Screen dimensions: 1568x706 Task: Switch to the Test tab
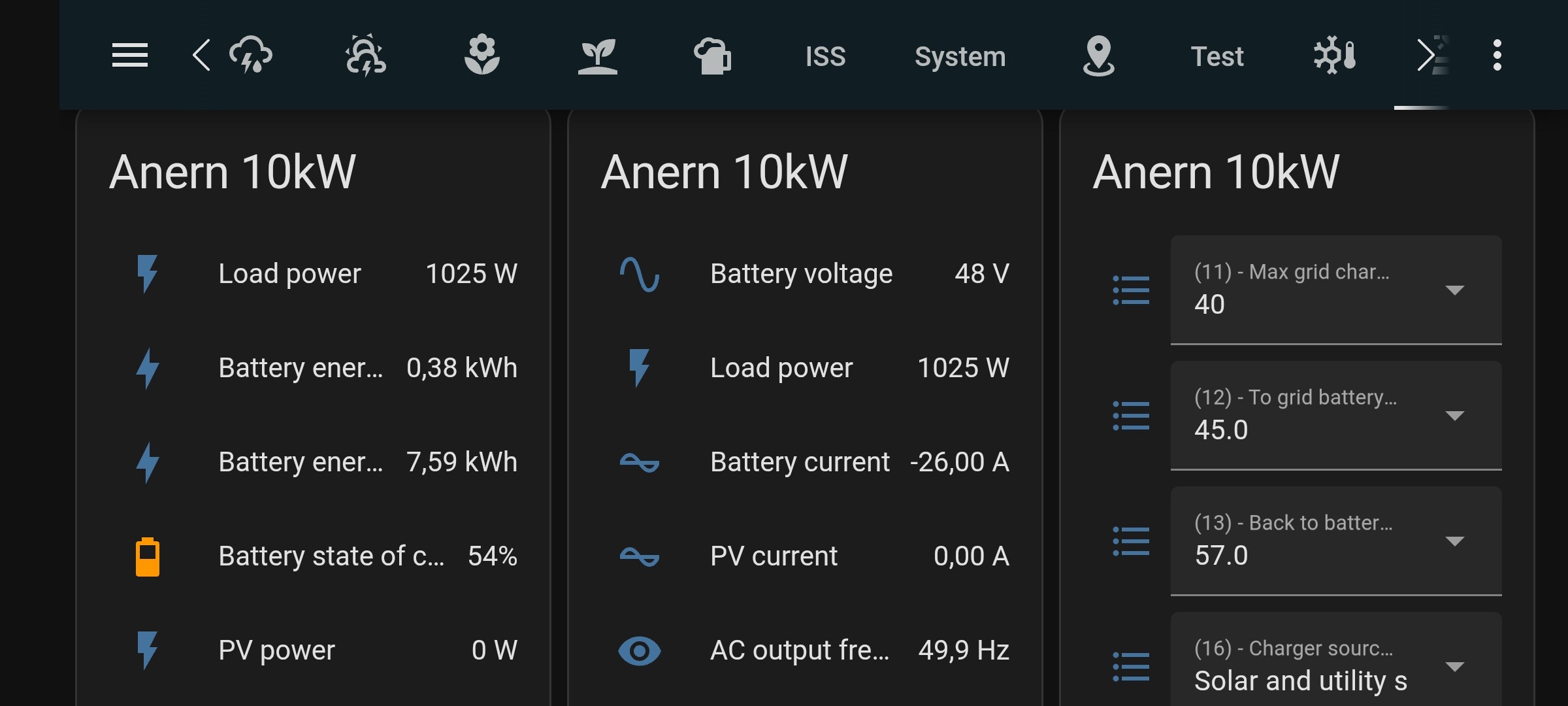click(1217, 56)
